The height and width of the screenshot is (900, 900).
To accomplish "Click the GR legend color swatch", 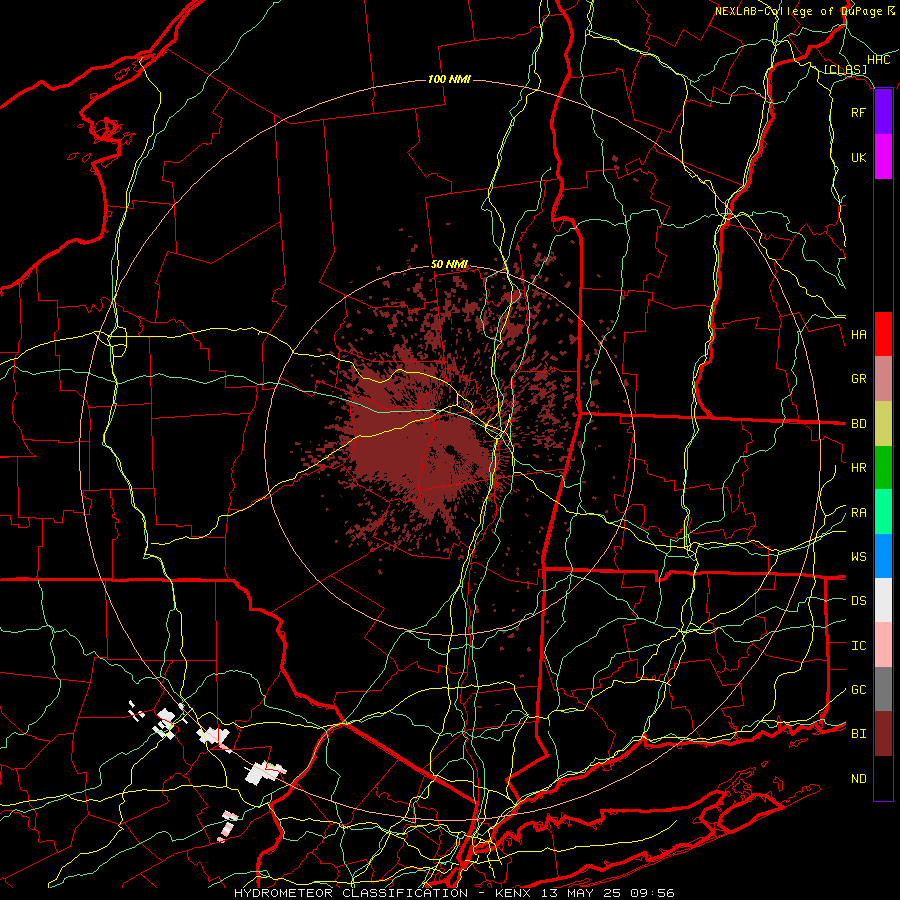I will point(883,379).
